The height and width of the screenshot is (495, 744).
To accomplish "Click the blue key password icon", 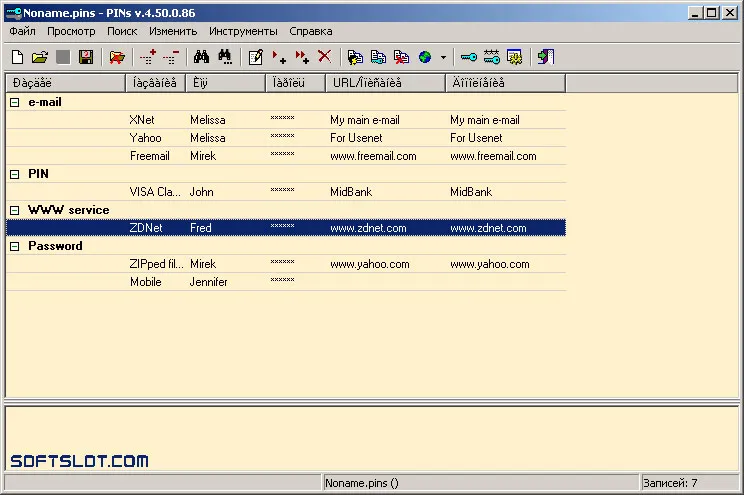I will (468, 57).
